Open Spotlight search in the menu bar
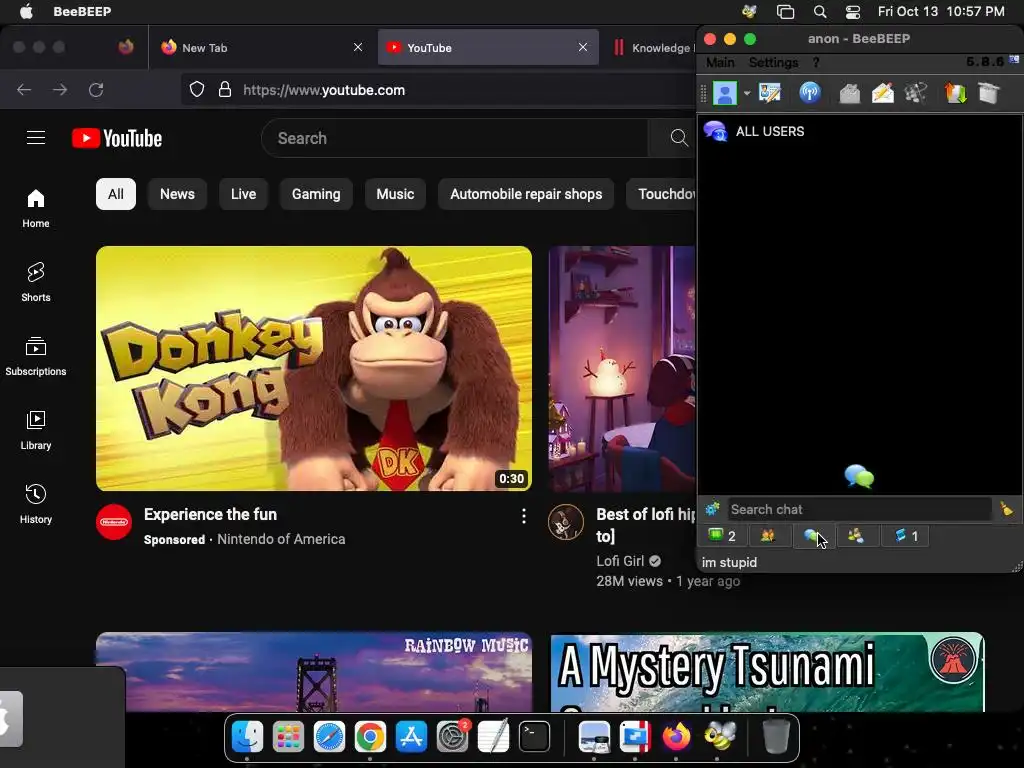1024x768 pixels. [x=820, y=12]
